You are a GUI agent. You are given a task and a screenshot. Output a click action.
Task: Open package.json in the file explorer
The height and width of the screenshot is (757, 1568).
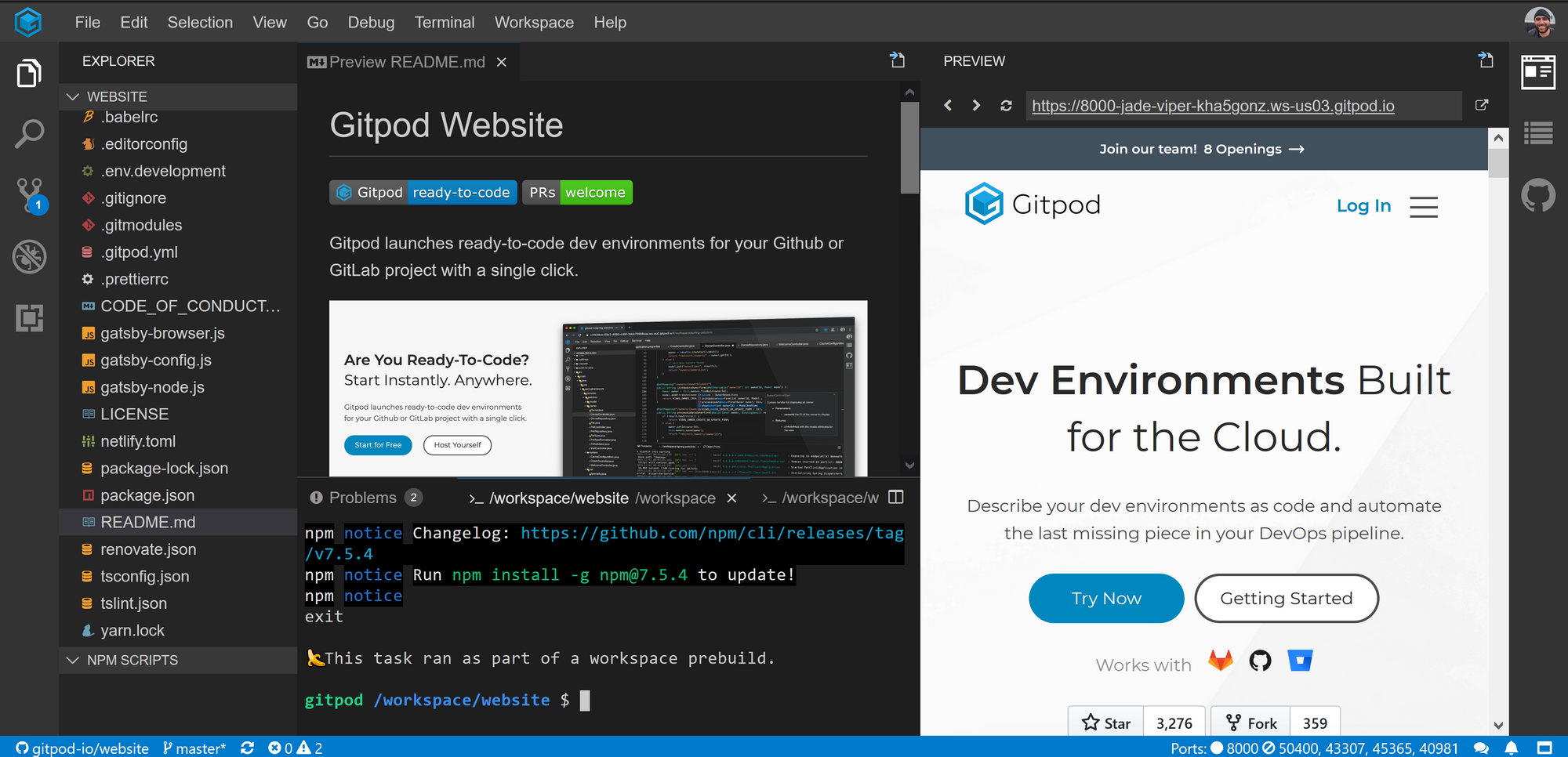(178, 495)
